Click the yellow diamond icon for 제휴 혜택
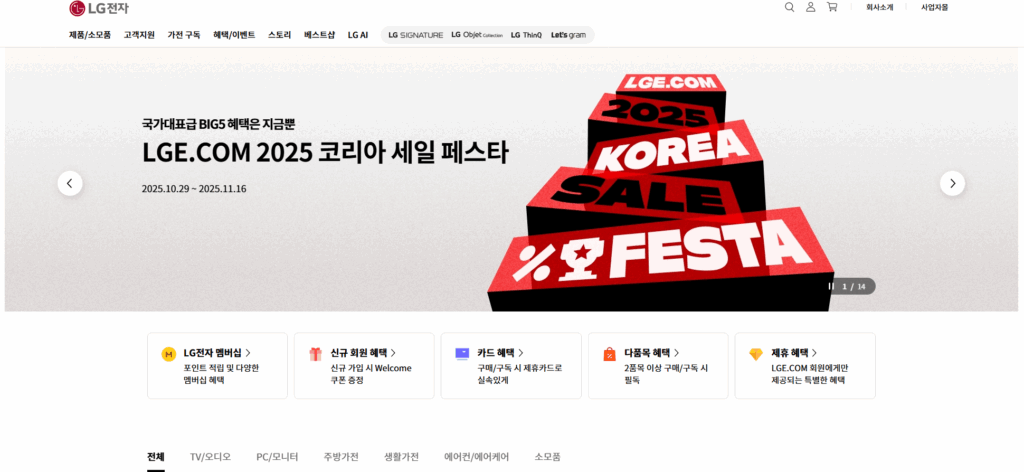 [756, 354]
